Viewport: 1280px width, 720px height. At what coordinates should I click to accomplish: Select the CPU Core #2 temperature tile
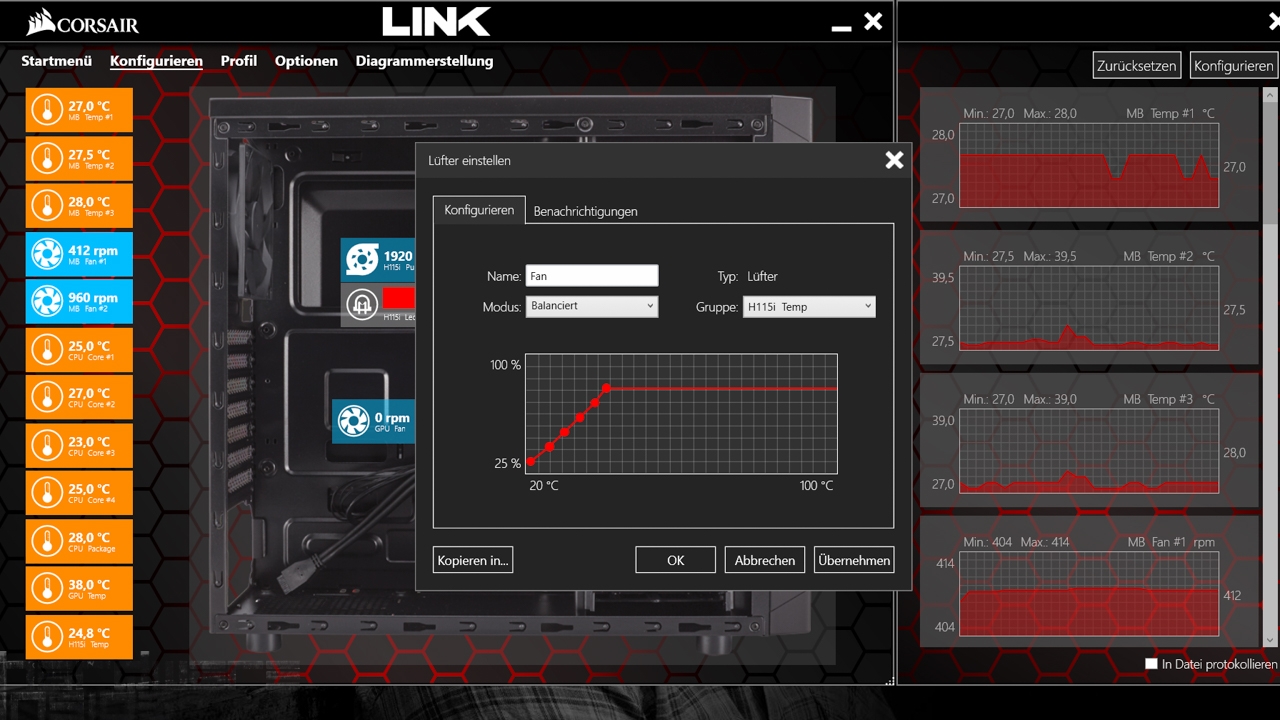click(x=79, y=398)
